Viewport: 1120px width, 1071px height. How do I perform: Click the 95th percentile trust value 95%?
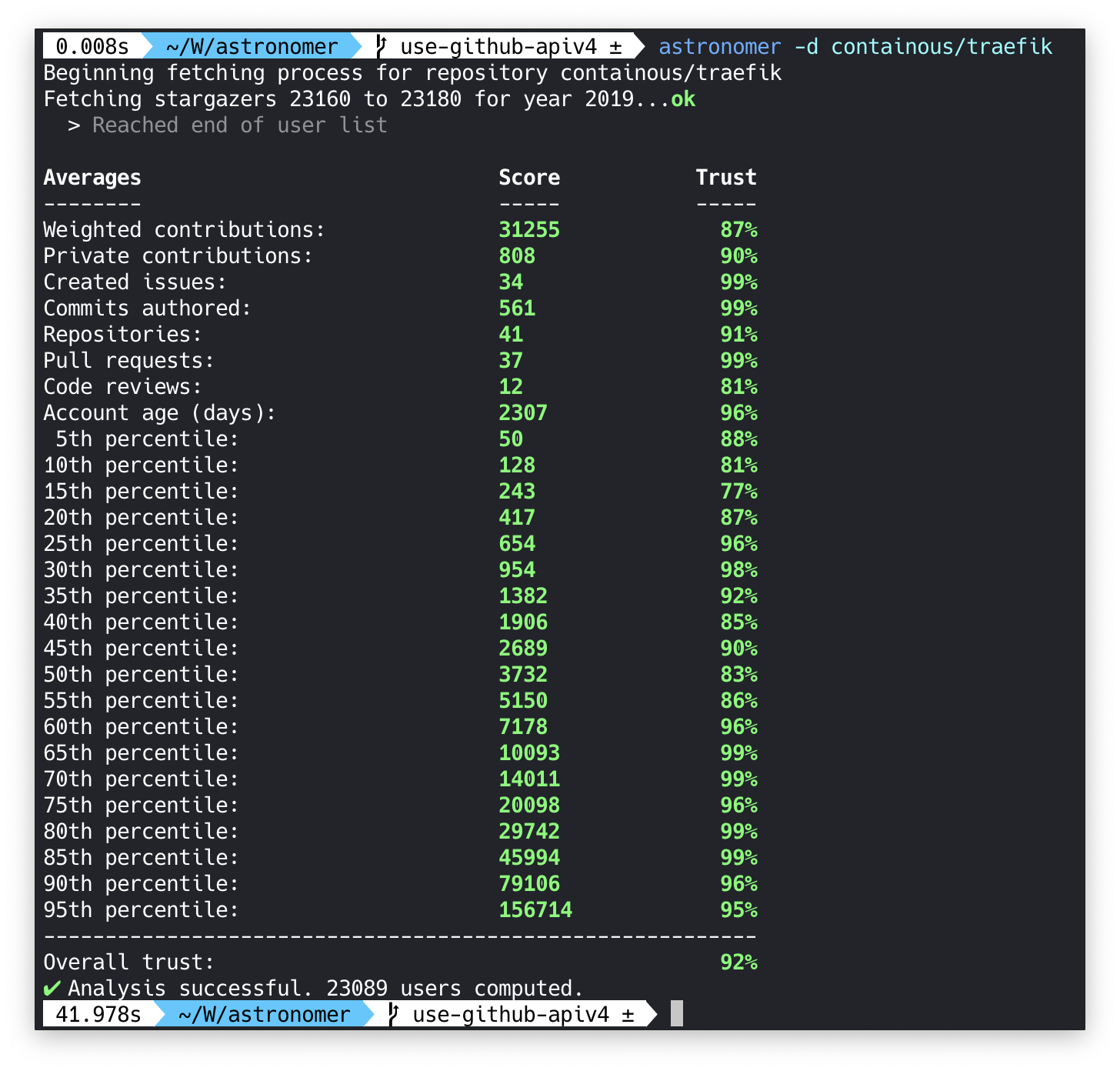(738, 910)
